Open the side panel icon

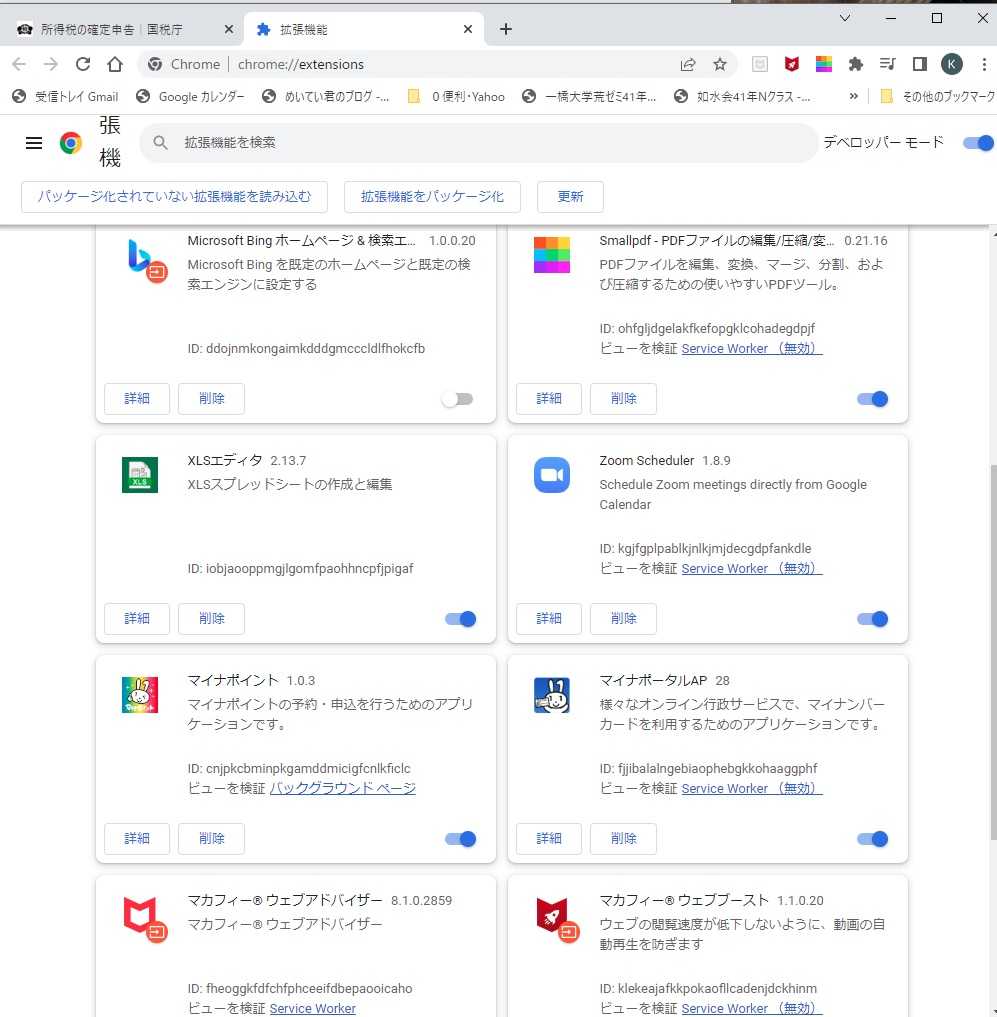tap(919, 64)
